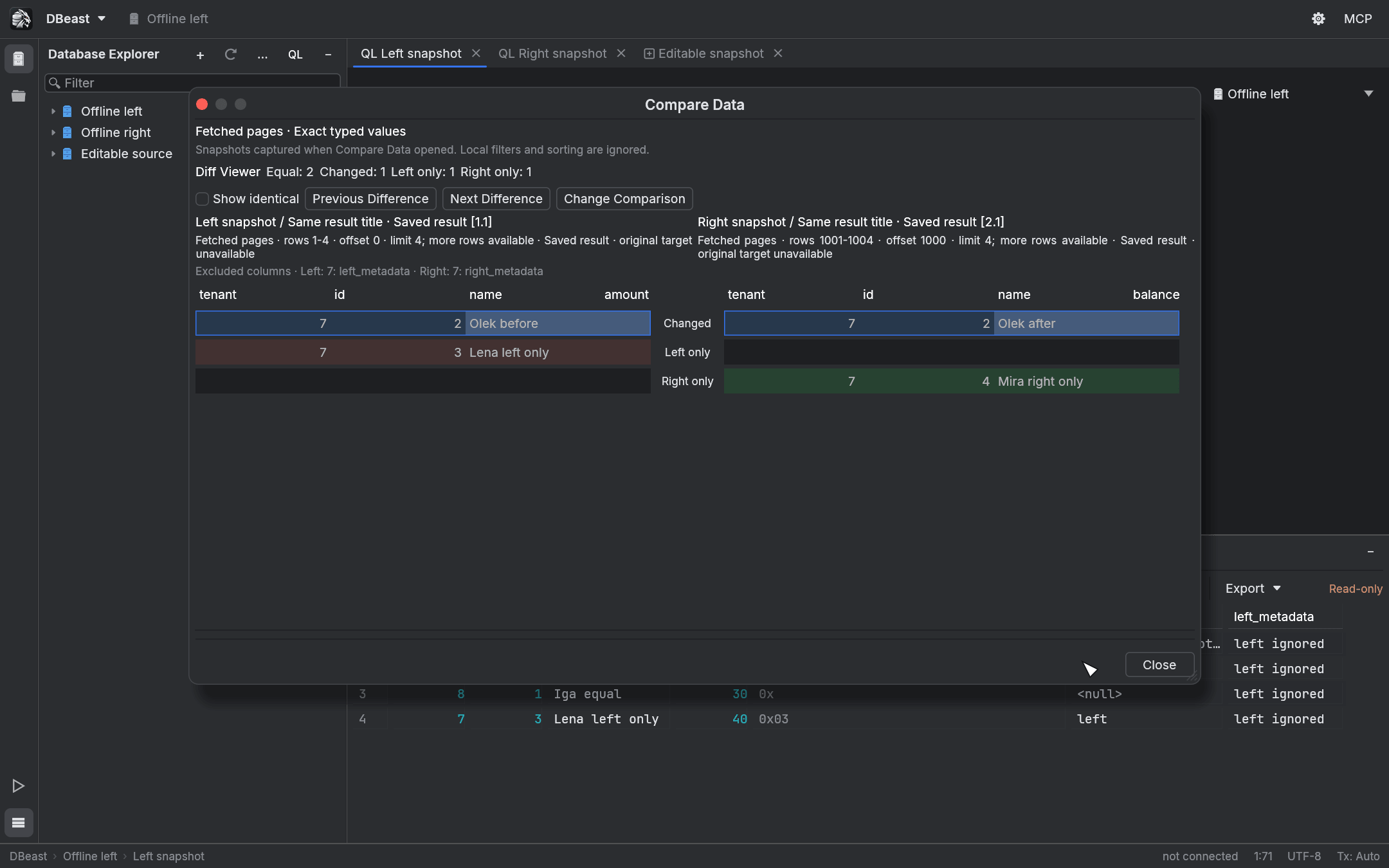Open the Offline left connection dropdown
Image resolution: width=1389 pixels, height=868 pixels.
(x=1293, y=94)
